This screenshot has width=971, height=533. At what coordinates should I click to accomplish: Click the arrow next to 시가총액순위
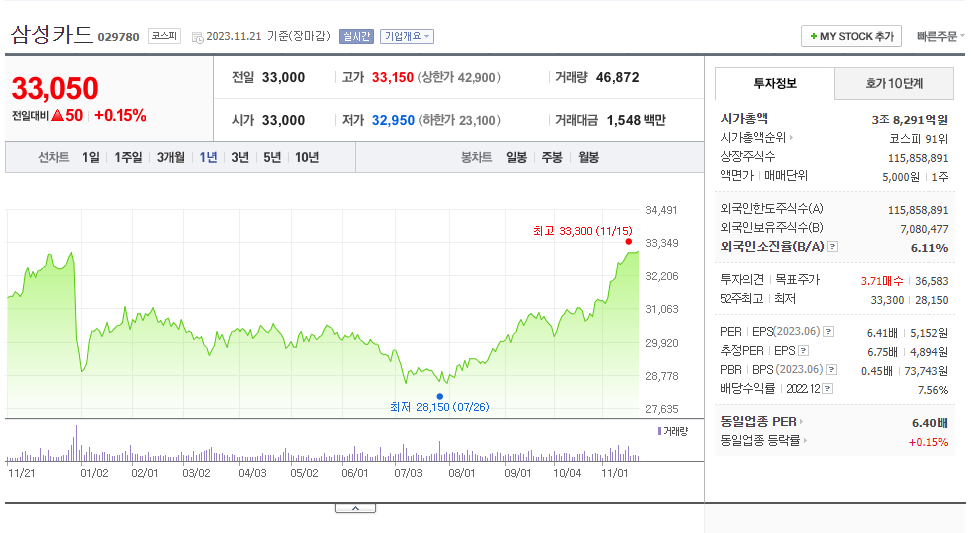click(x=791, y=137)
